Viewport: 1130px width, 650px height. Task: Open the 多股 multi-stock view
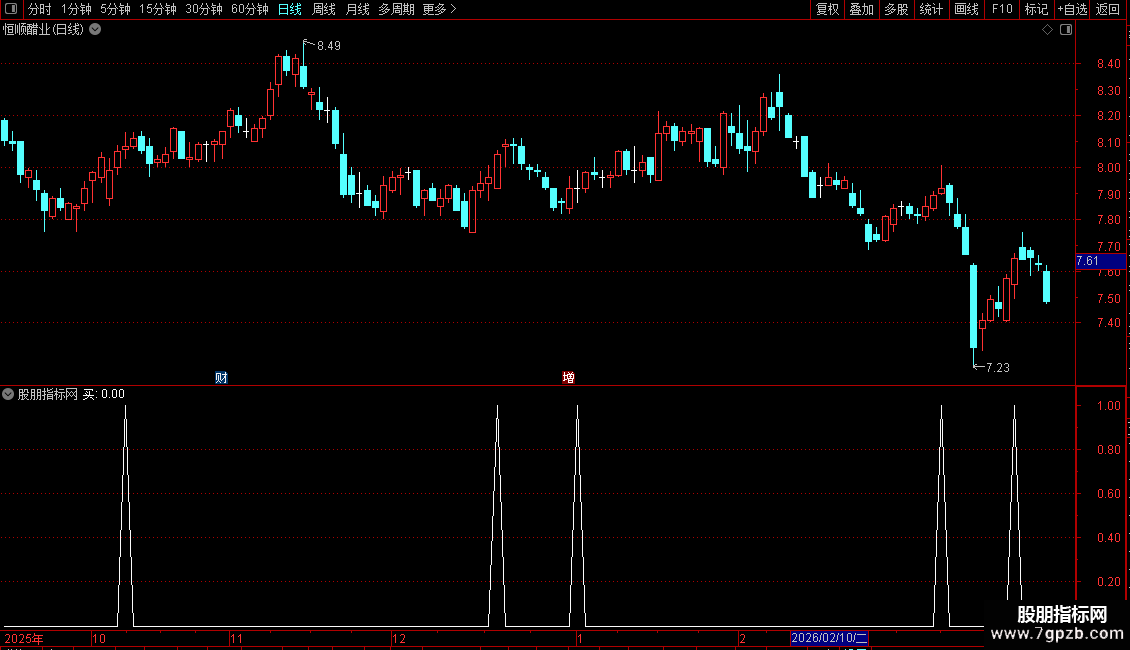[x=896, y=9]
